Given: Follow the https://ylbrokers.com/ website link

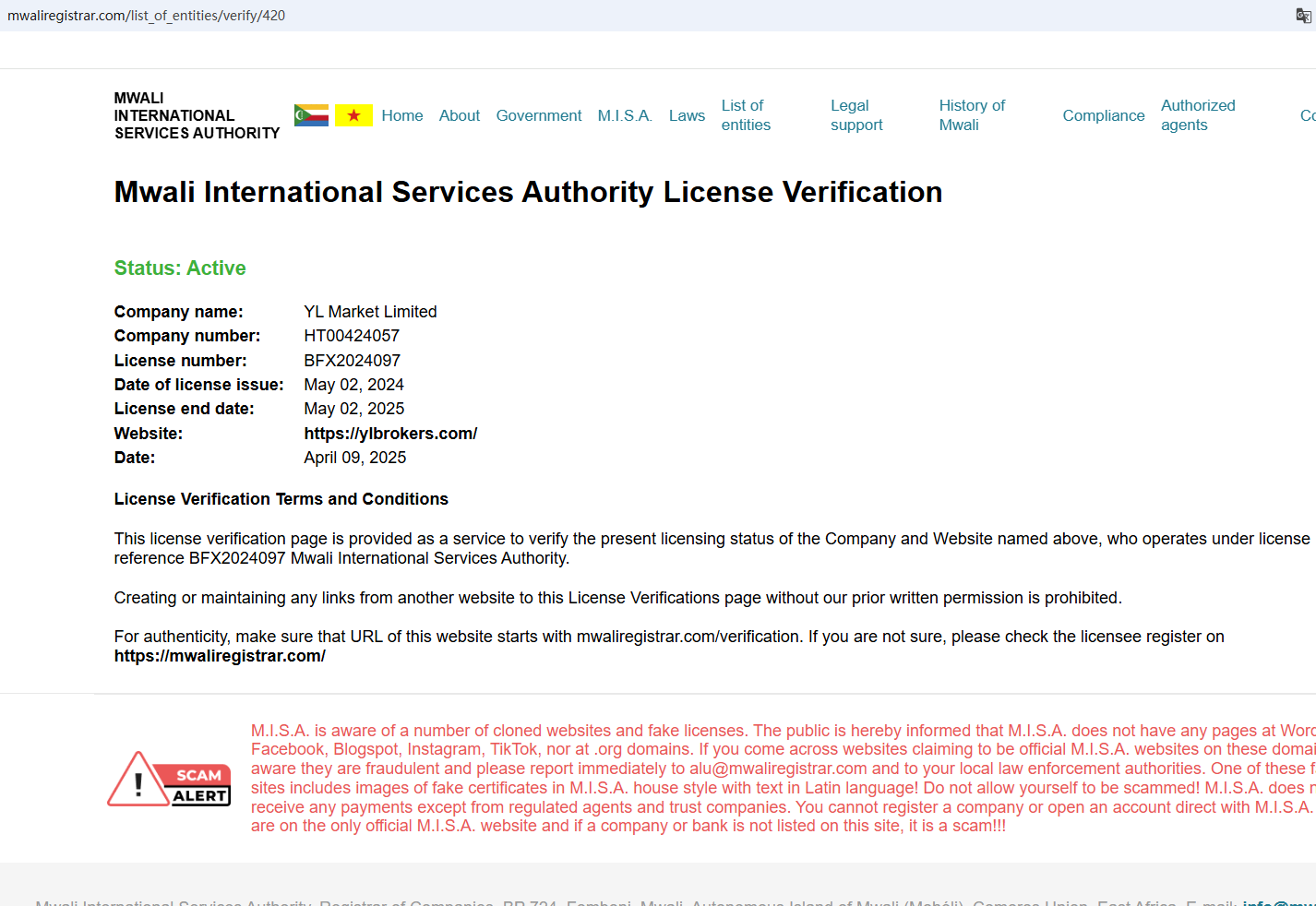Looking at the screenshot, I should coord(390,434).
